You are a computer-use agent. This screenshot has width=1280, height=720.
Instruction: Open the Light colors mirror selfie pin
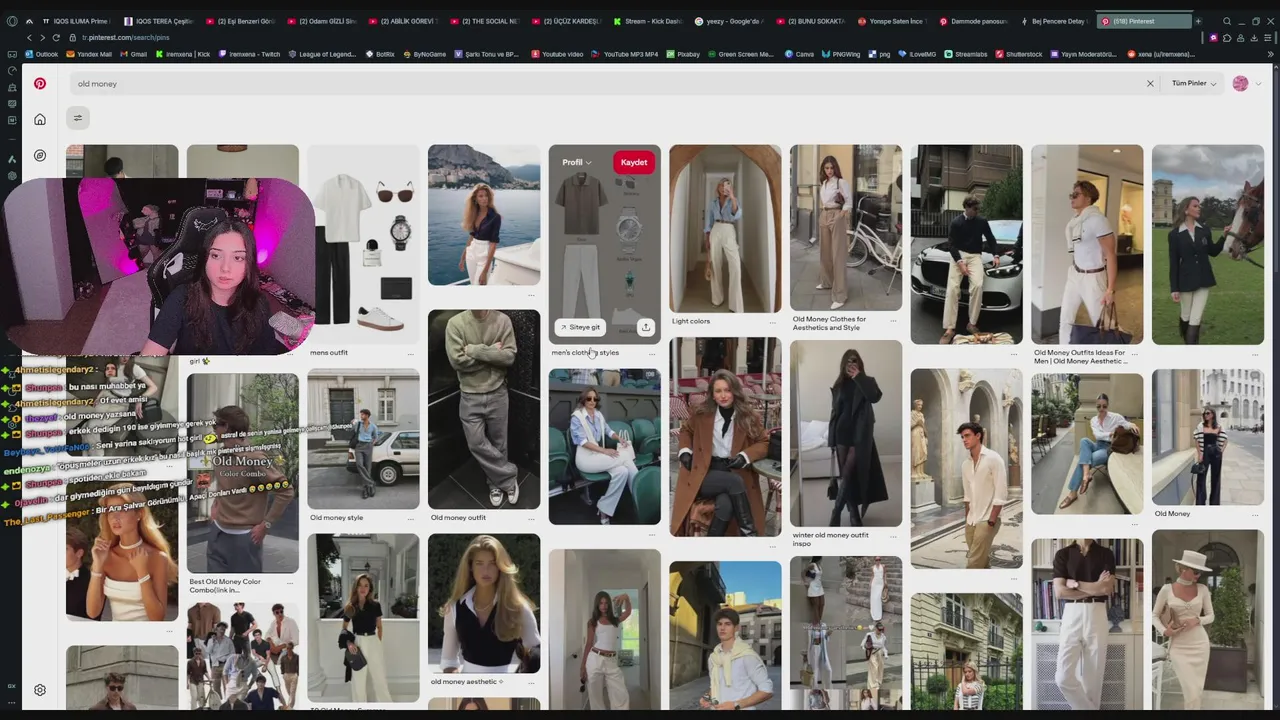725,229
